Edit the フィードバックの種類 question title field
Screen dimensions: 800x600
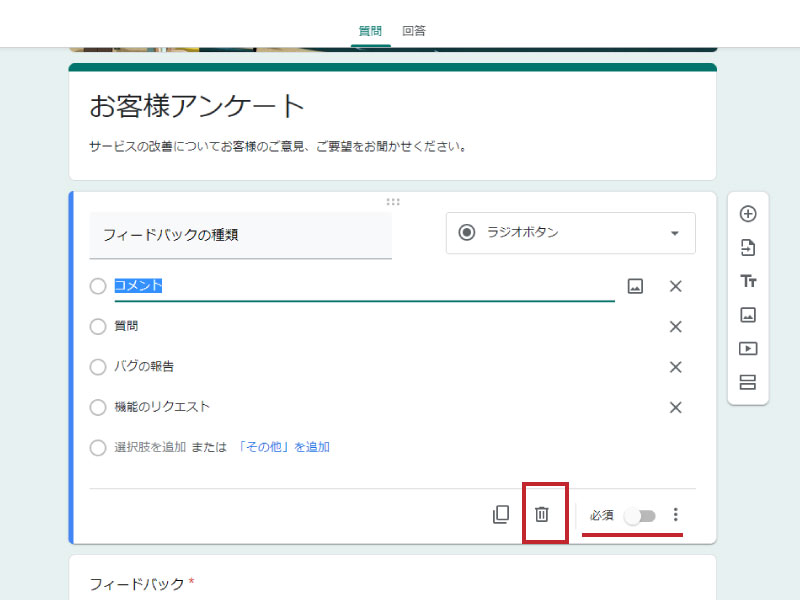coord(240,235)
